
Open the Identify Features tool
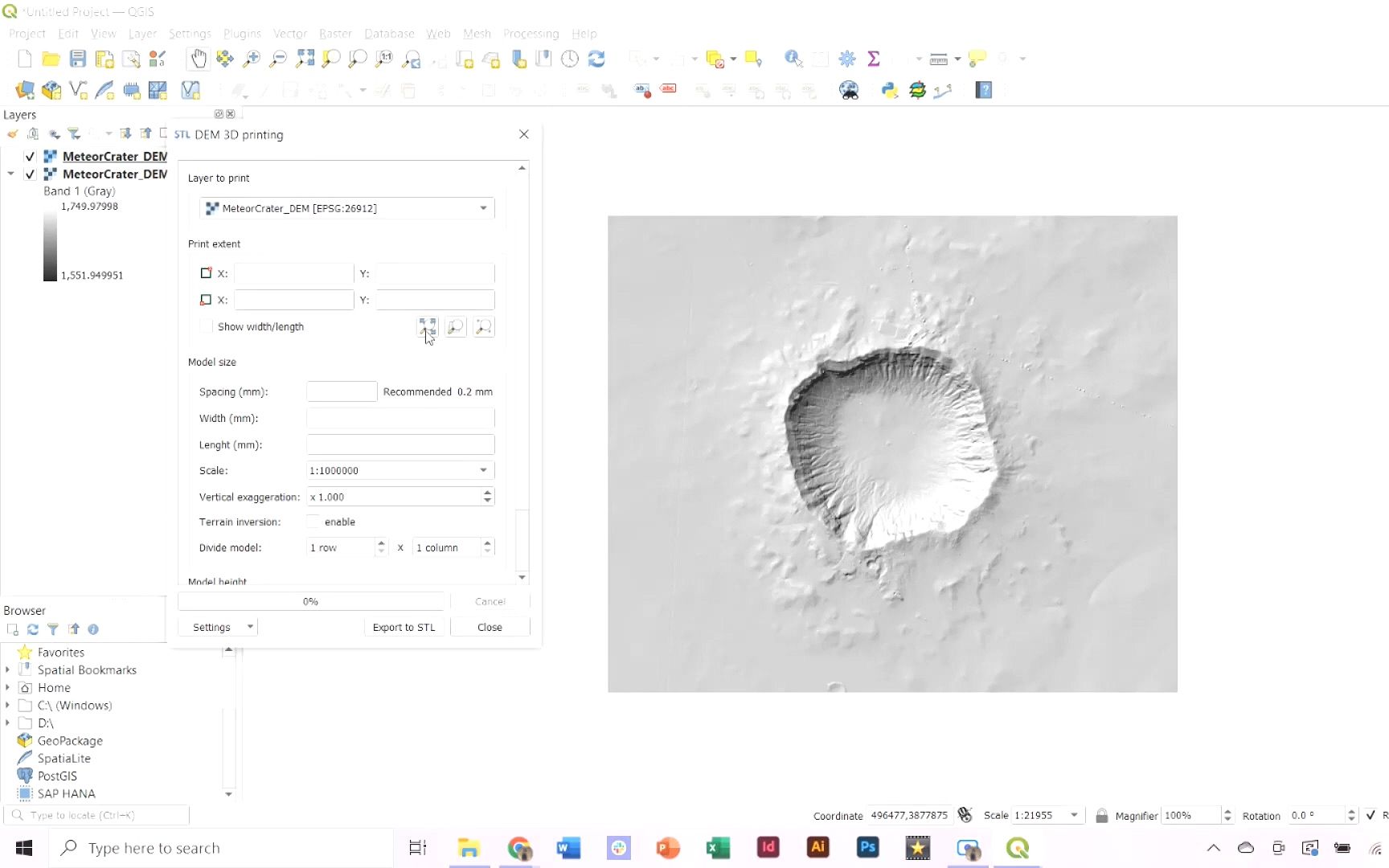[x=793, y=59]
